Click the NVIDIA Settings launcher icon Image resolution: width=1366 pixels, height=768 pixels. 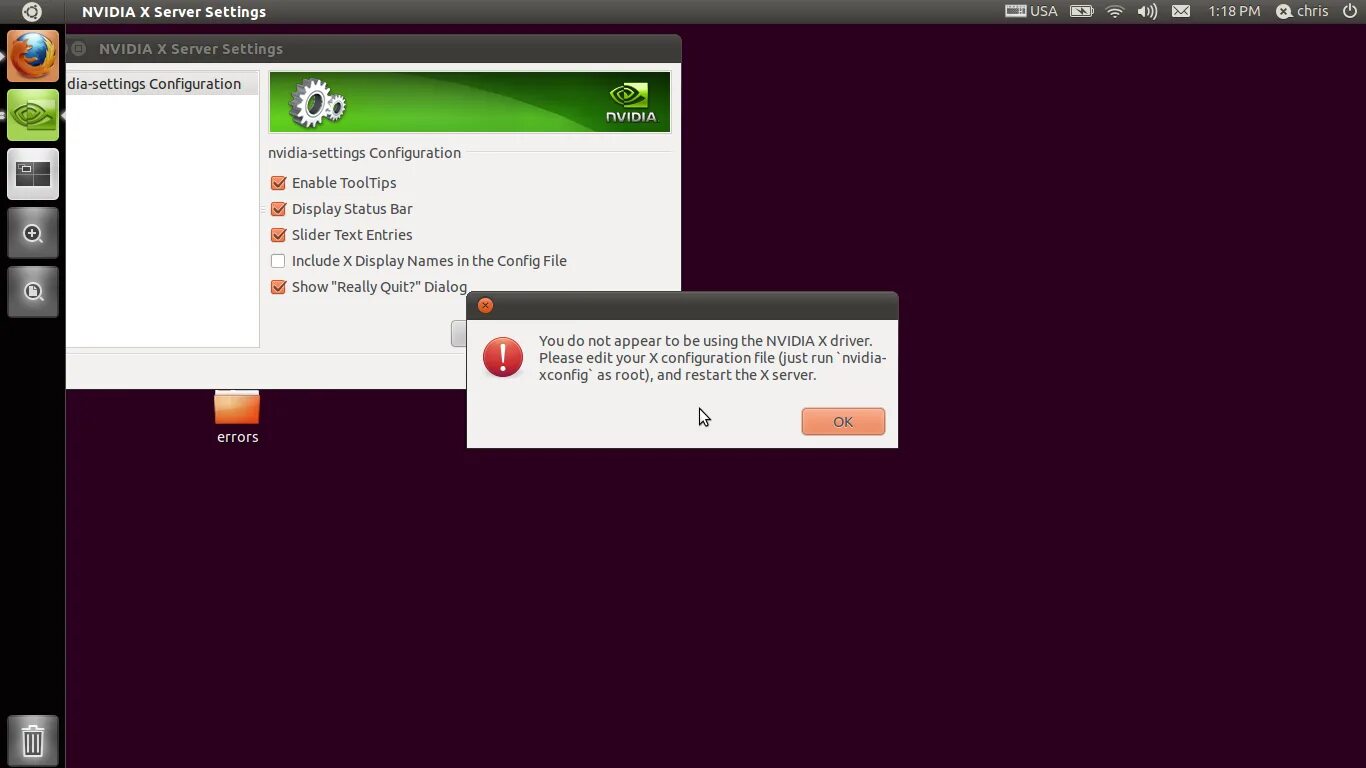[33, 115]
